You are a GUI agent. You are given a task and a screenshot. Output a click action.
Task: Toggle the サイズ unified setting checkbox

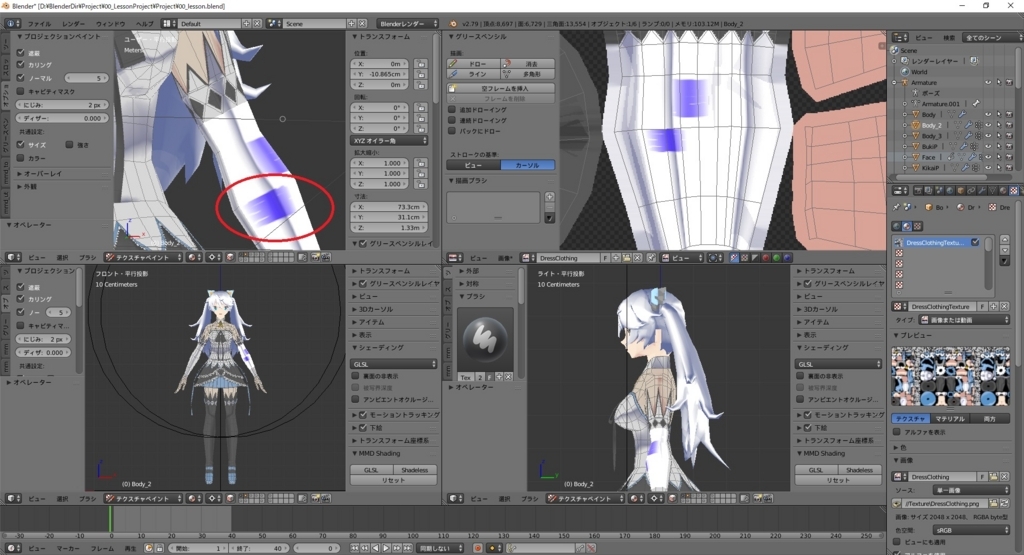[21, 144]
